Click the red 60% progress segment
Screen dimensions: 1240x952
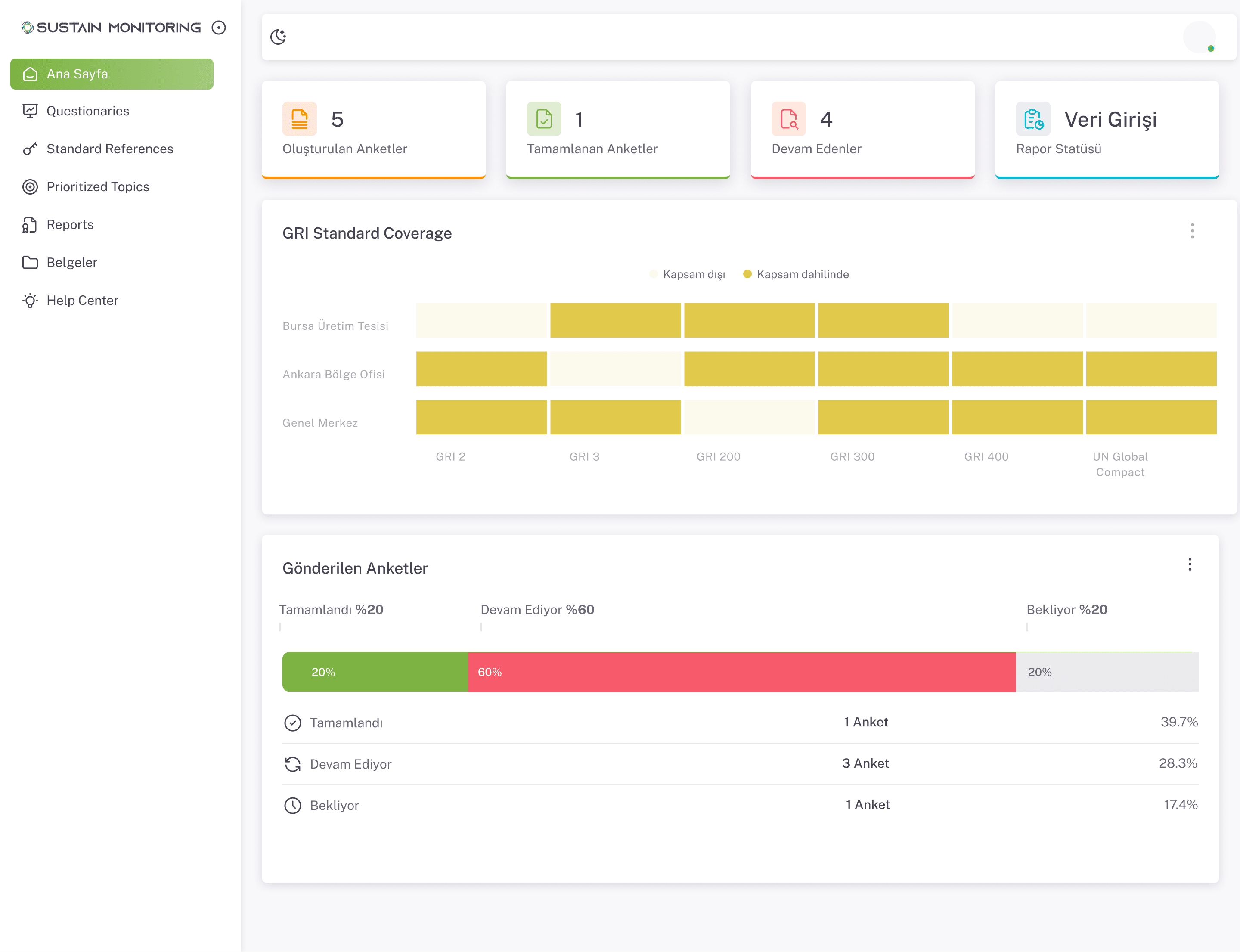[742, 672]
